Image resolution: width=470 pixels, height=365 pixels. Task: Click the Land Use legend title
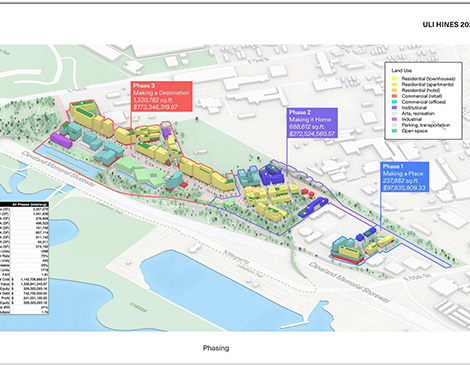(401, 71)
